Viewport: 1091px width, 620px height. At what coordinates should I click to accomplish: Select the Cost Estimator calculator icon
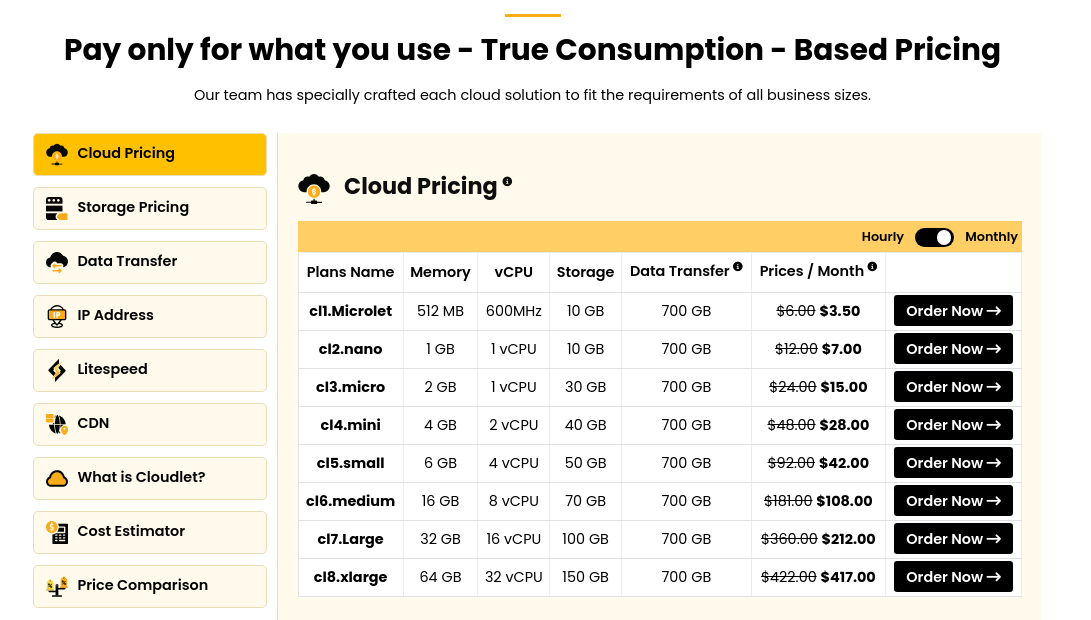click(x=57, y=531)
